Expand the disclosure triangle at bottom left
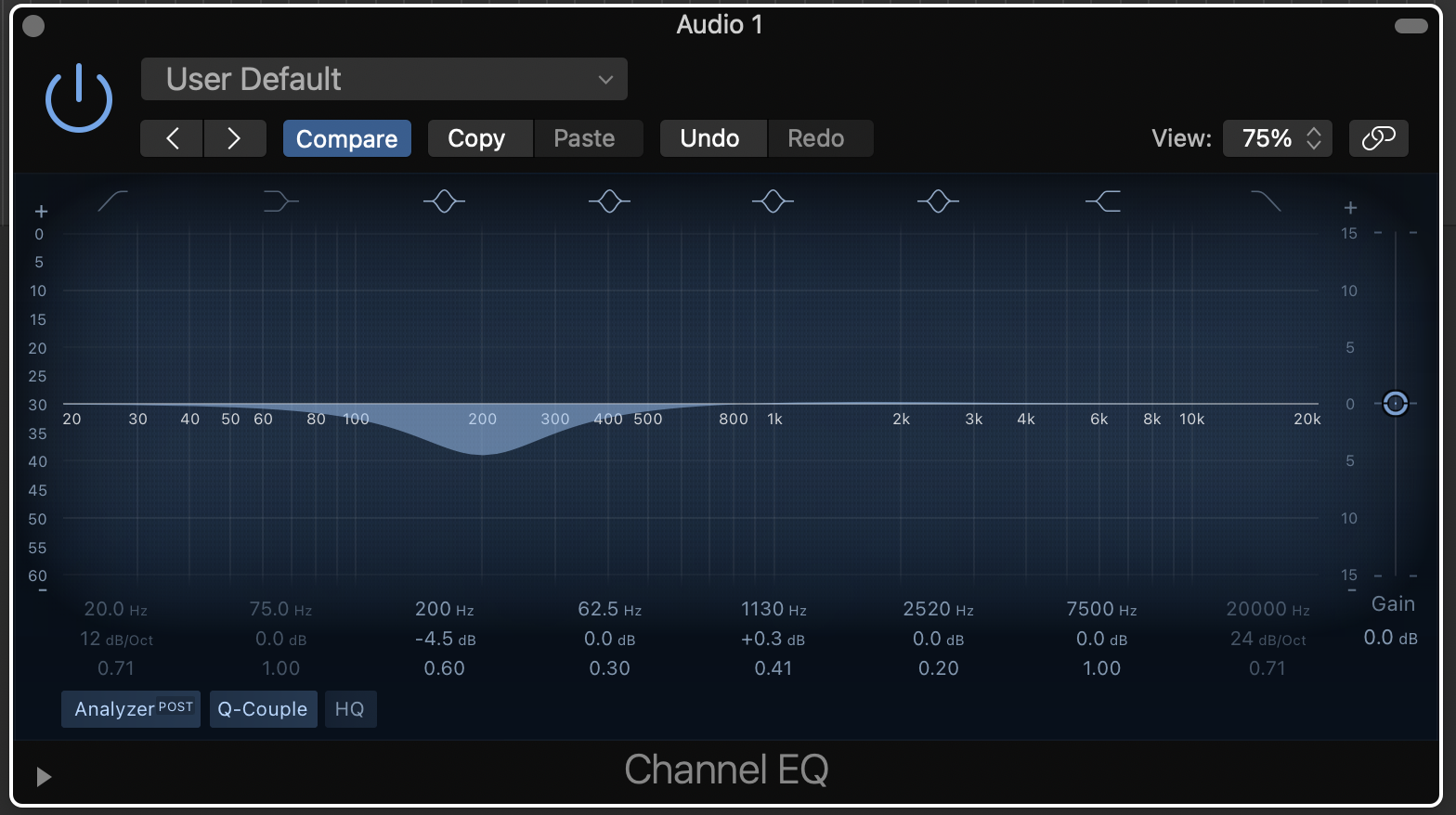This screenshot has width=1456, height=815. pyautogui.click(x=43, y=776)
